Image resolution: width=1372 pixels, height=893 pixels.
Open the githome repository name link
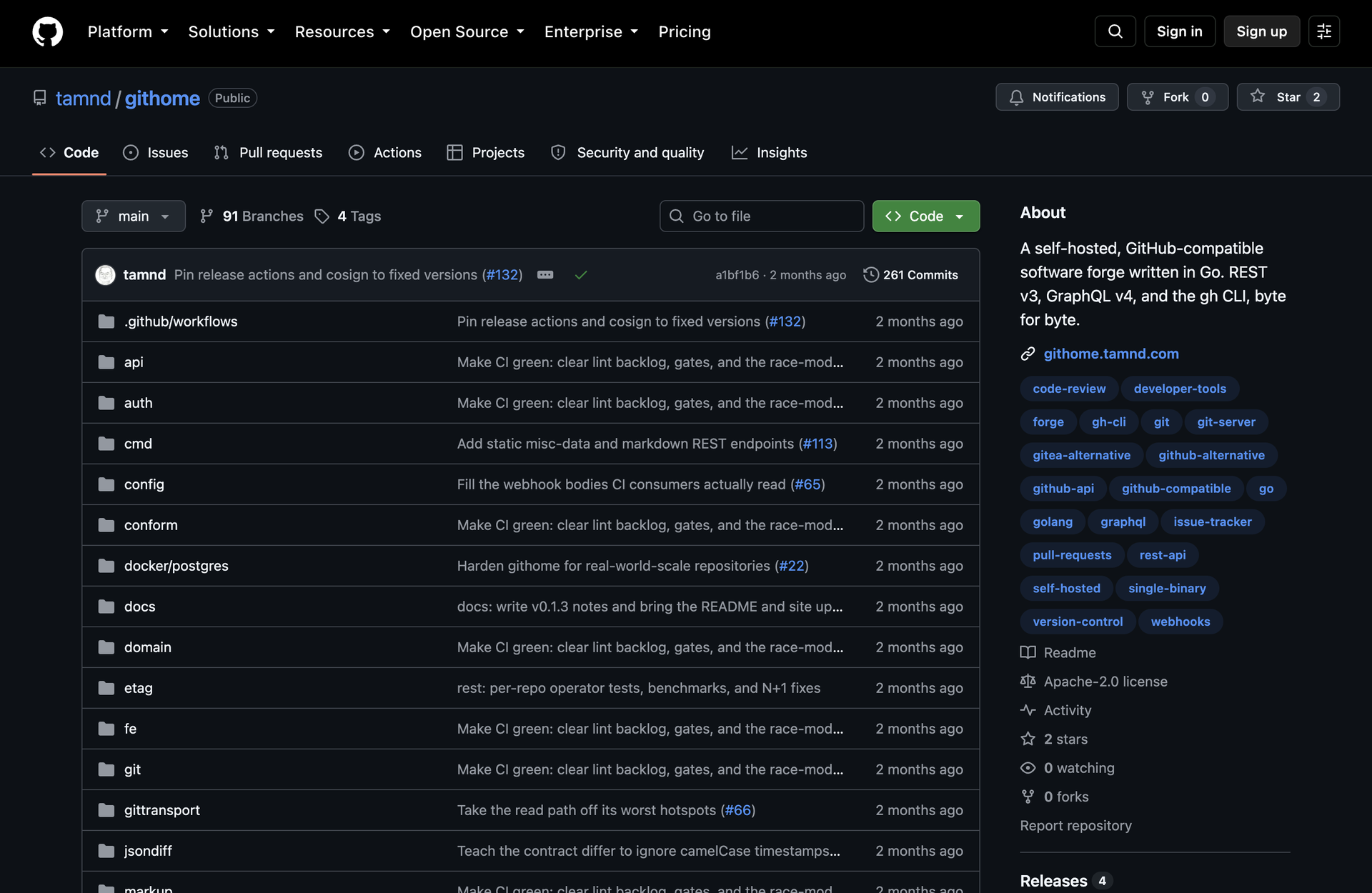pyautogui.click(x=162, y=99)
